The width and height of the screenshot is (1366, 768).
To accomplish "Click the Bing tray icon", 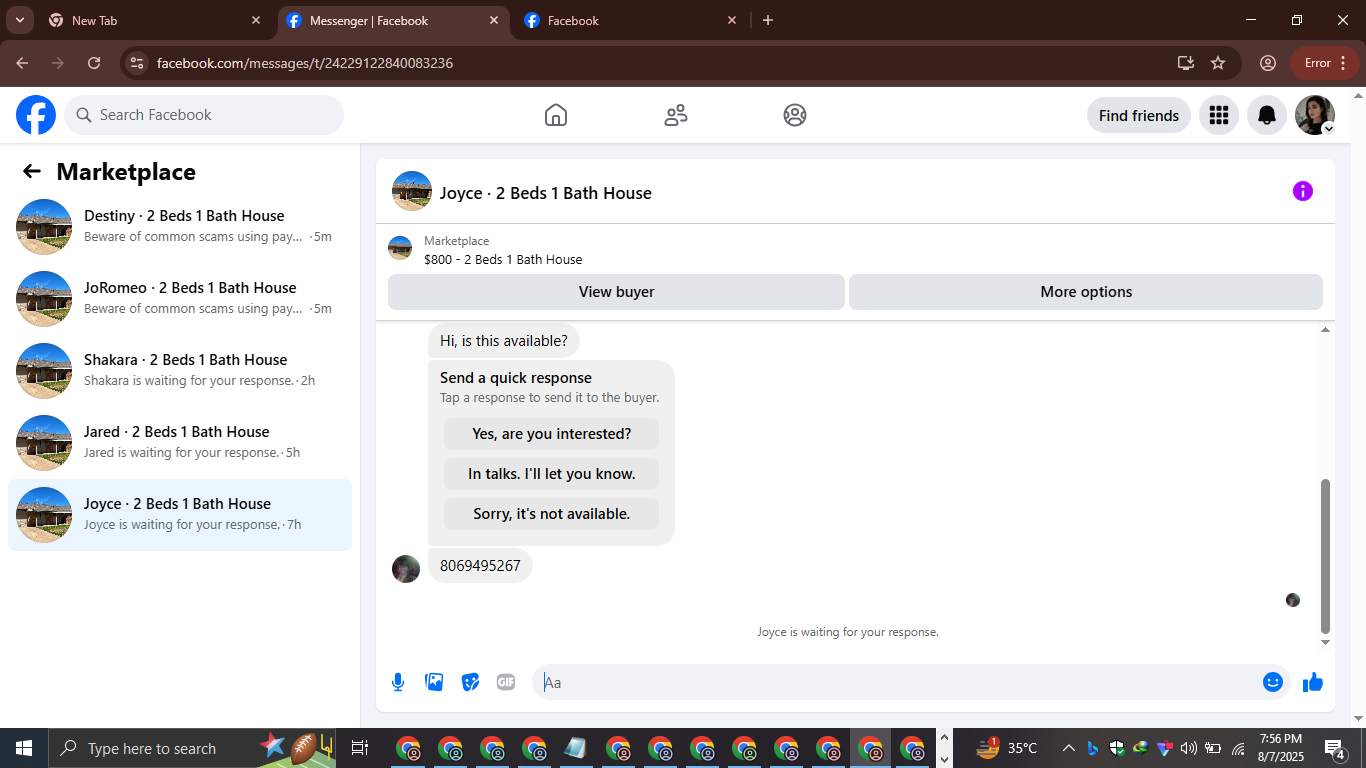I will pyautogui.click(x=1093, y=748).
